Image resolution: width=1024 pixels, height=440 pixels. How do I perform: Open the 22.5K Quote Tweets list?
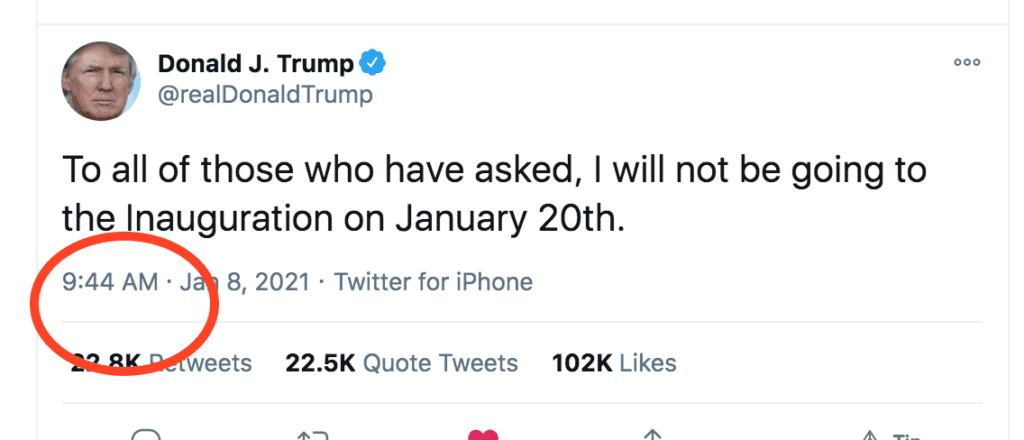point(402,362)
